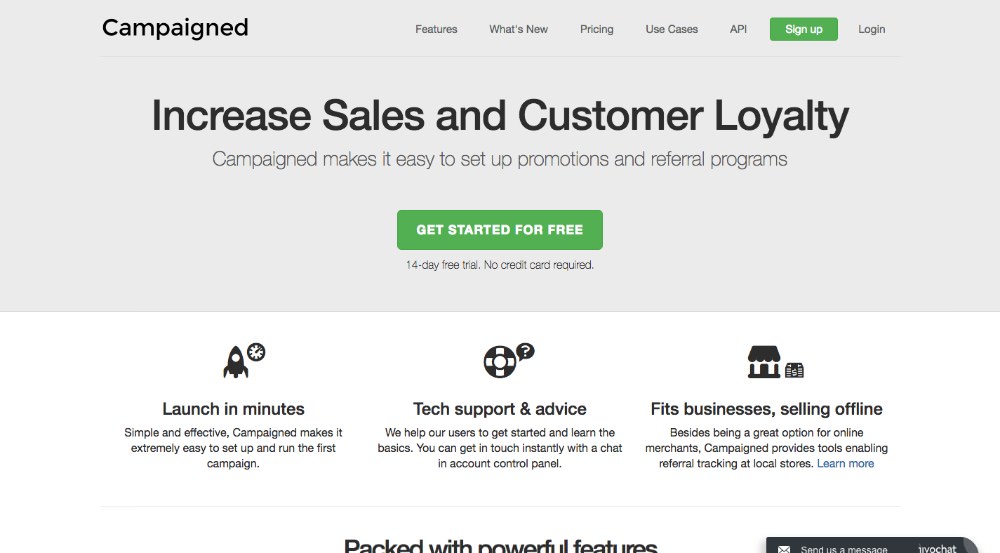Click the Tech support & advice heading
This screenshot has width=1000, height=553.
point(499,409)
